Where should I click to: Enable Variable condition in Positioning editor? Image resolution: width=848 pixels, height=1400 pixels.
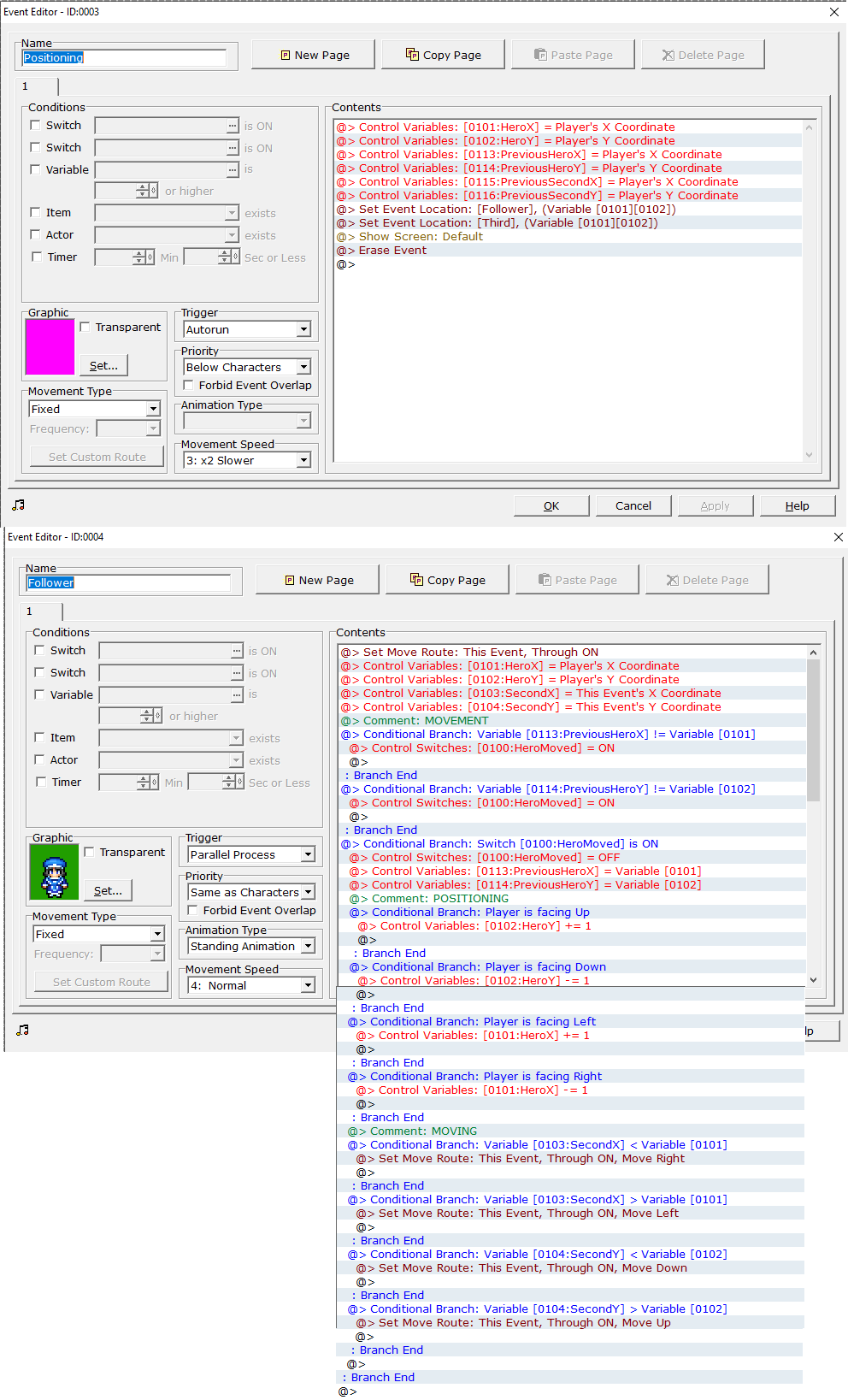[36, 169]
